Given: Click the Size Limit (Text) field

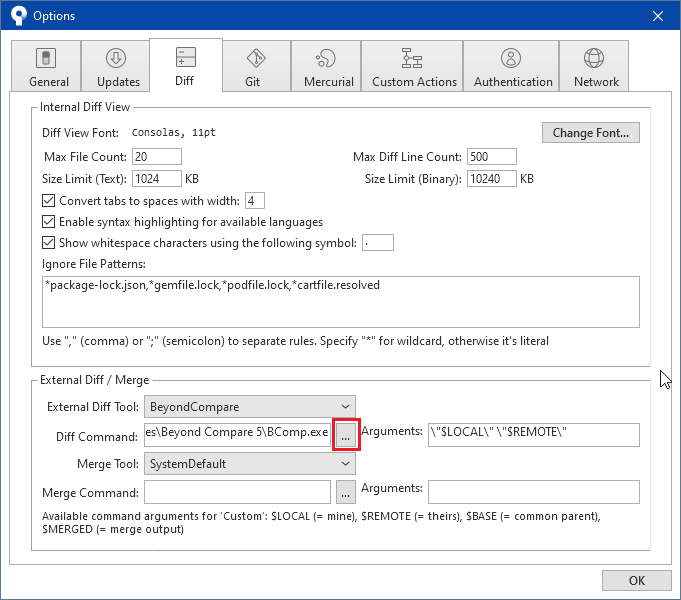Looking at the screenshot, I should click(157, 179).
